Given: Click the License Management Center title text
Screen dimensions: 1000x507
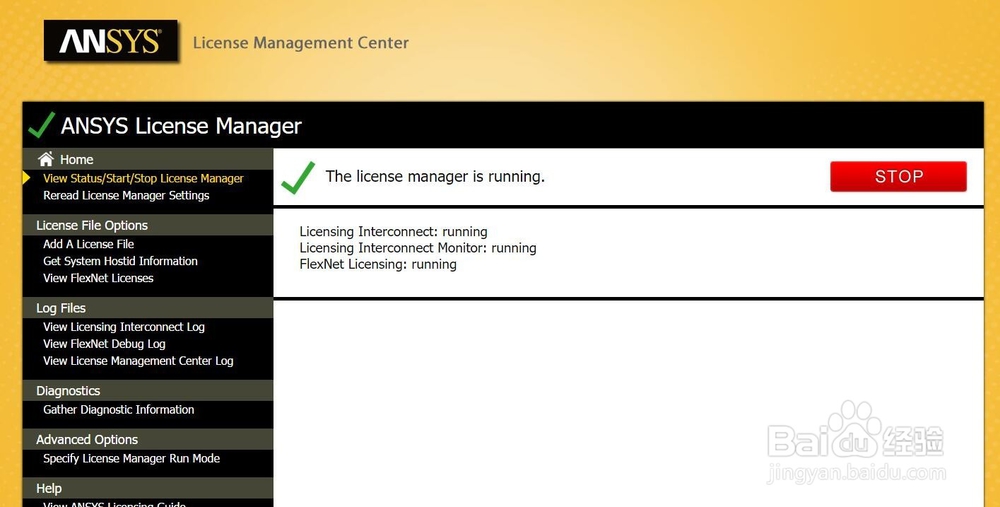Looking at the screenshot, I should (x=300, y=43).
